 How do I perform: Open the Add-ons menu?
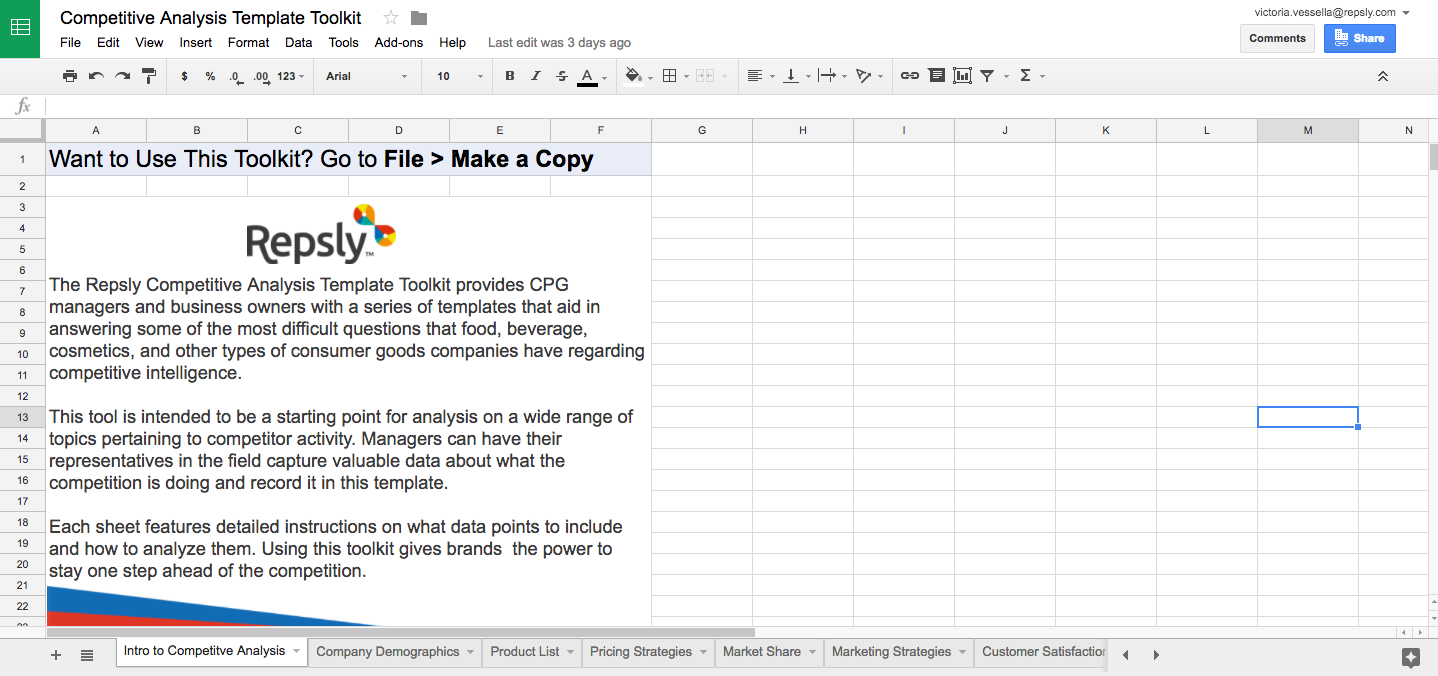399,42
